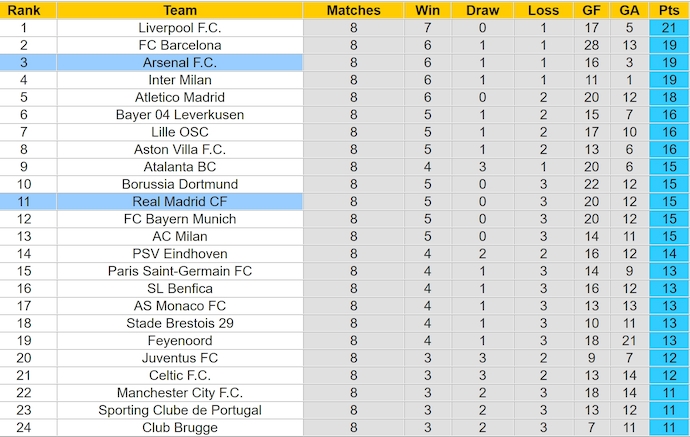
Task: Select the Win column header
Action: tap(426, 10)
